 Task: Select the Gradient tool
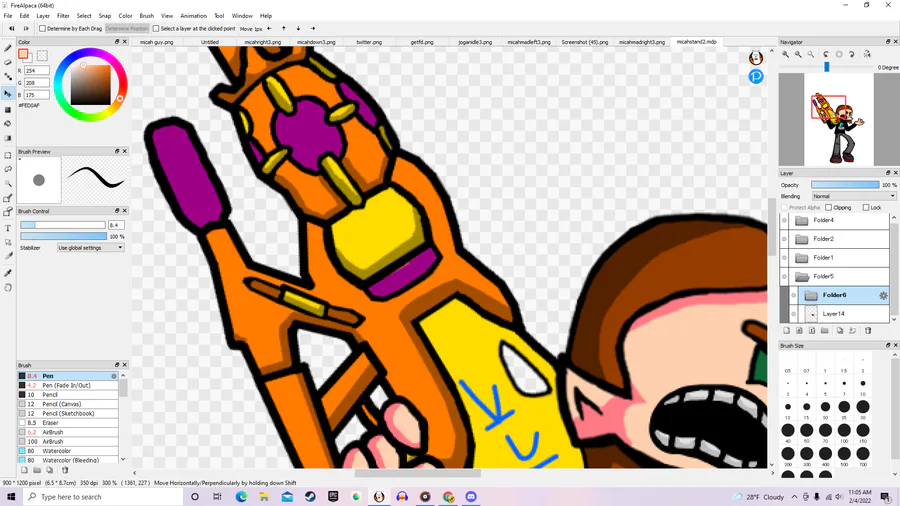coord(8,138)
